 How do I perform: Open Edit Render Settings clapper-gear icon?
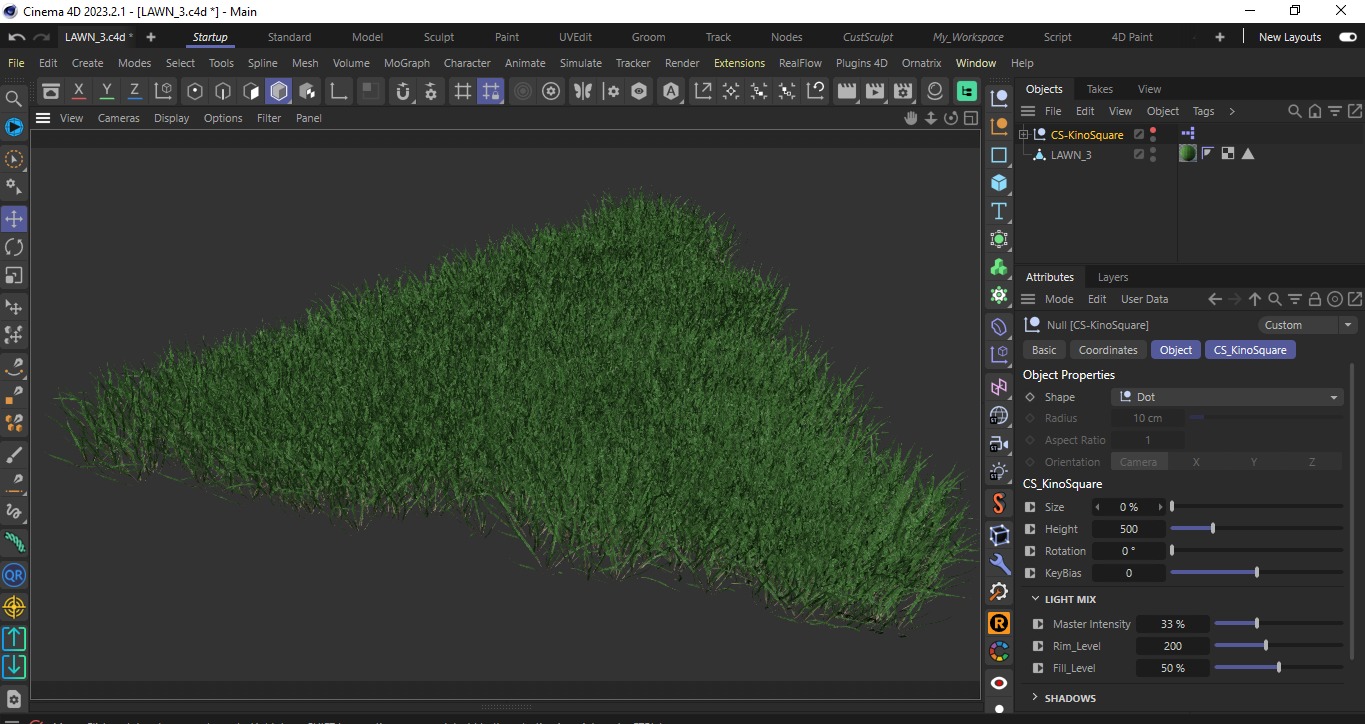click(x=903, y=91)
